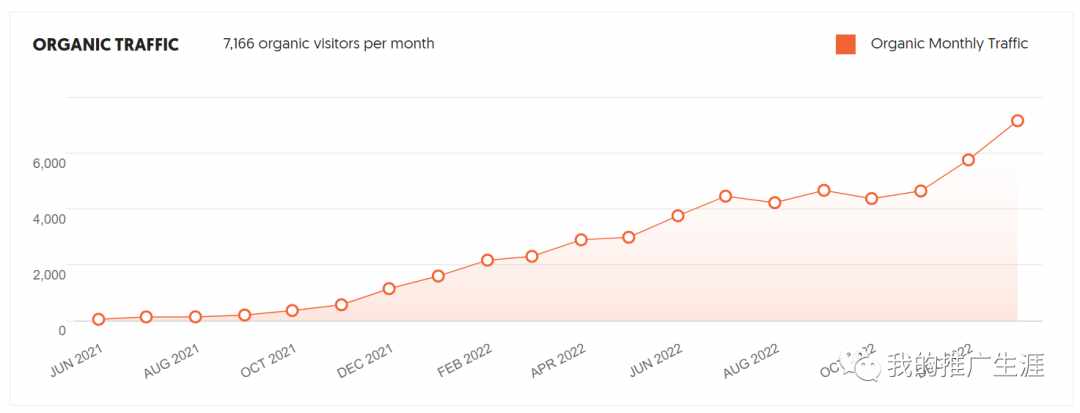The width and height of the screenshot is (1080, 413).
Task: Click the 2,000 y-axis label
Action: (x=48, y=274)
